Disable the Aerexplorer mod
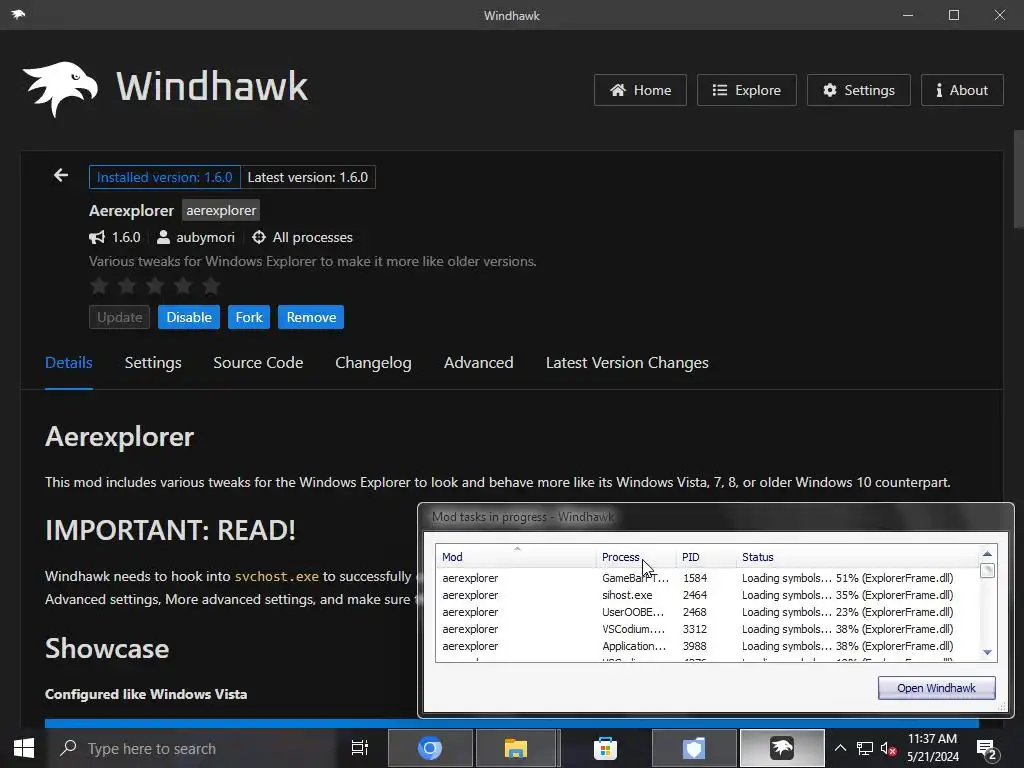This screenshot has height=768, width=1024. click(189, 317)
